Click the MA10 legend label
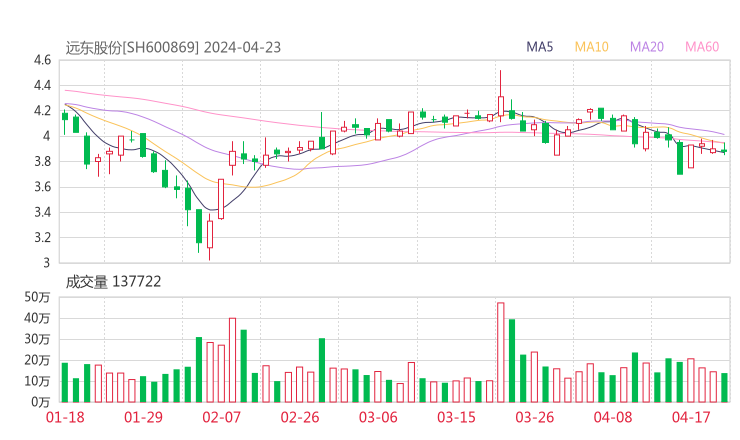Screen dimensions: 740x440 [x=591, y=47]
